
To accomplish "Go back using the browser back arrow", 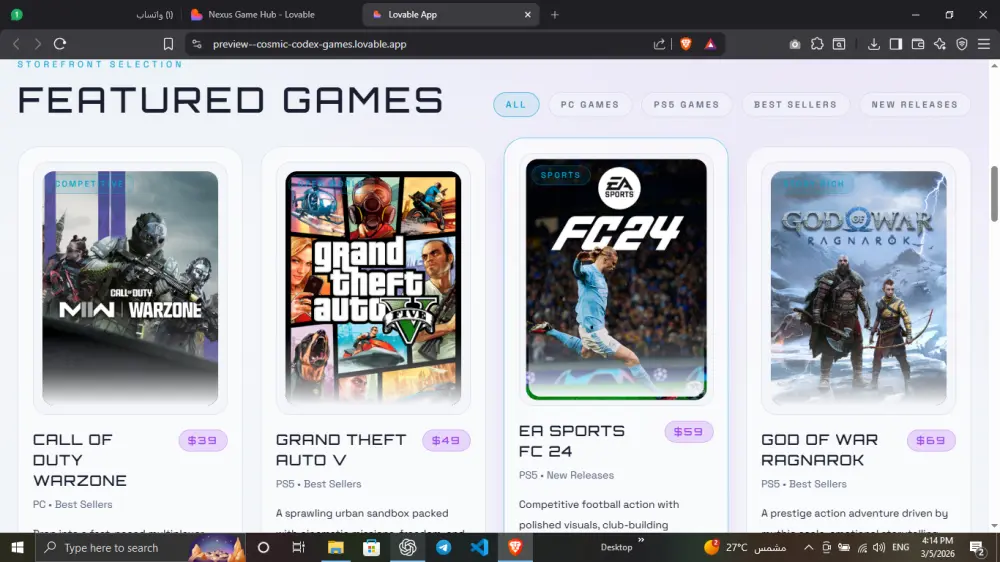I will pos(17,44).
